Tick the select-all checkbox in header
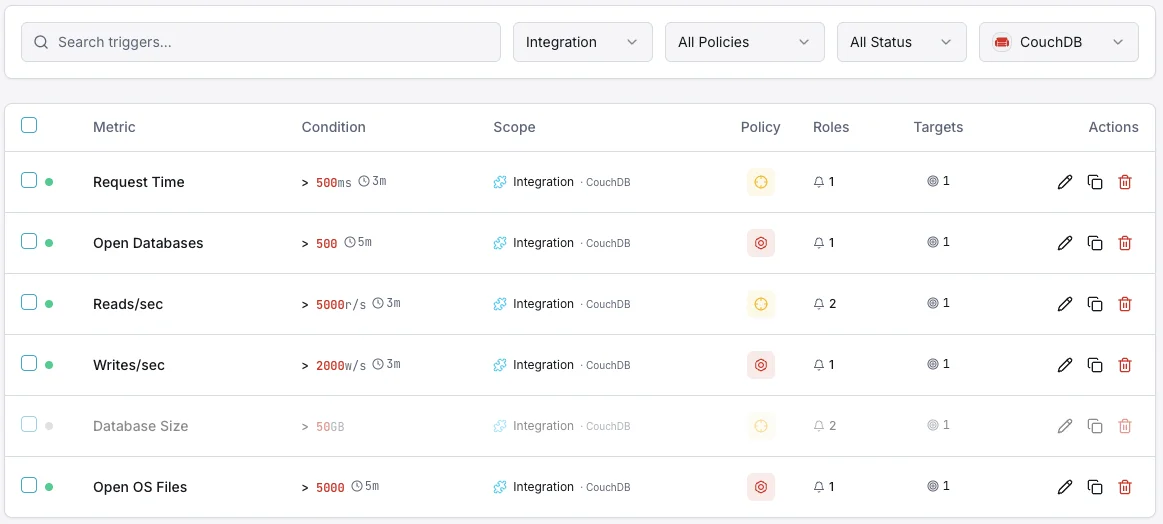 pos(29,125)
